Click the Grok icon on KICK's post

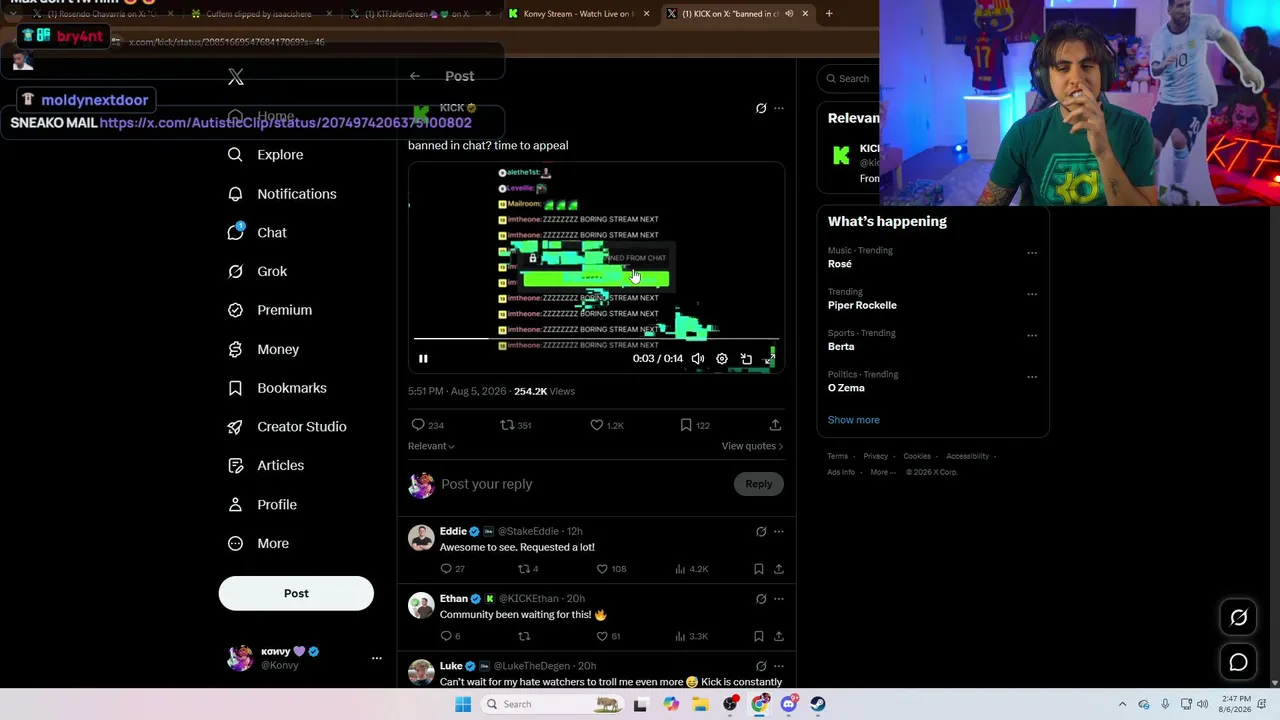(761, 108)
